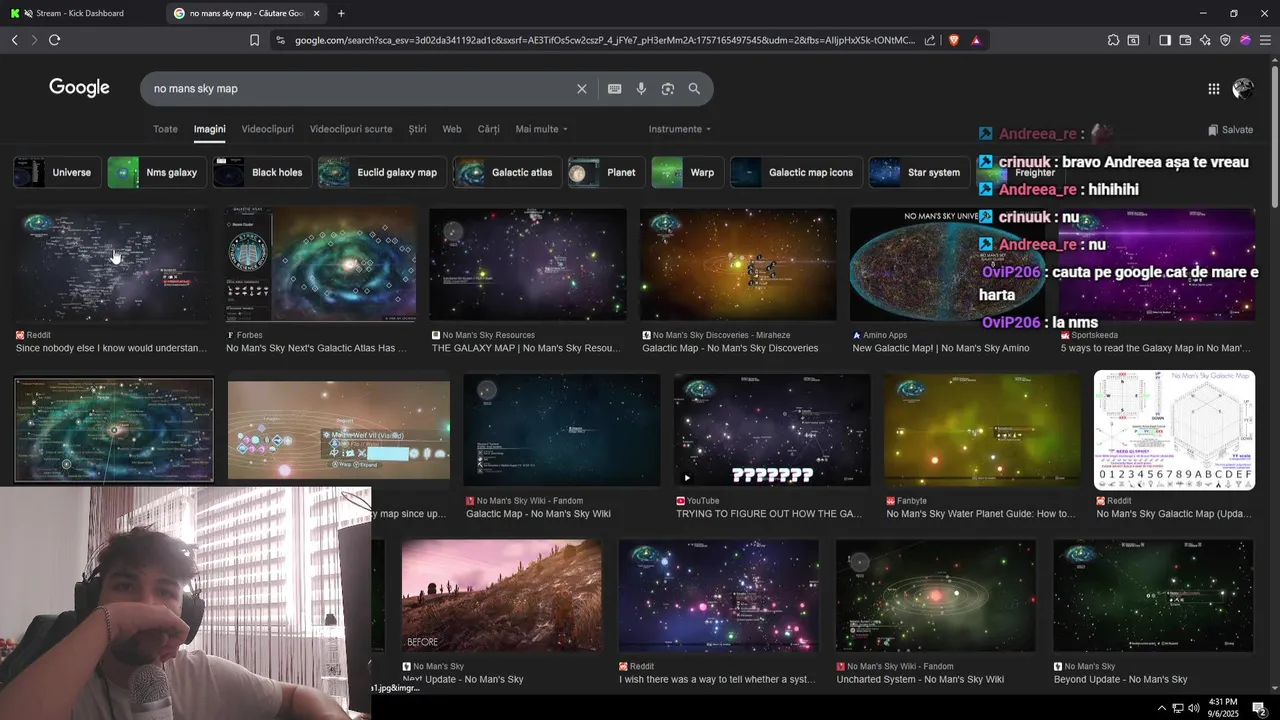Show hidden system tray icons

coord(1161,708)
